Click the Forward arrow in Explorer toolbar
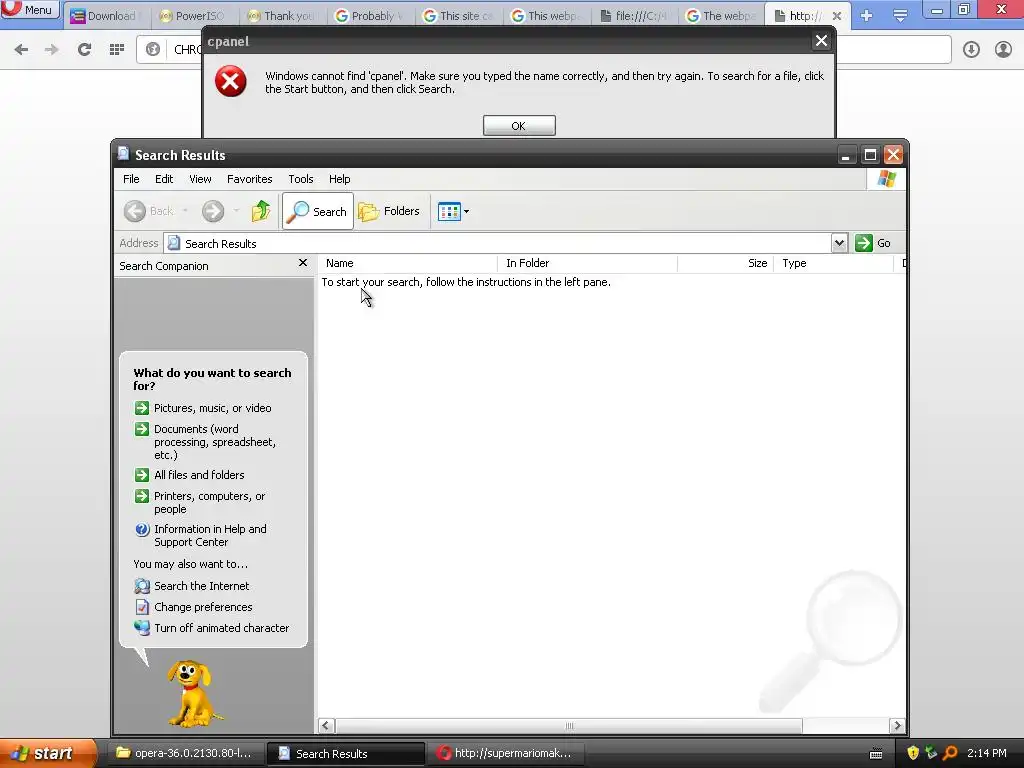 pos(213,211)
